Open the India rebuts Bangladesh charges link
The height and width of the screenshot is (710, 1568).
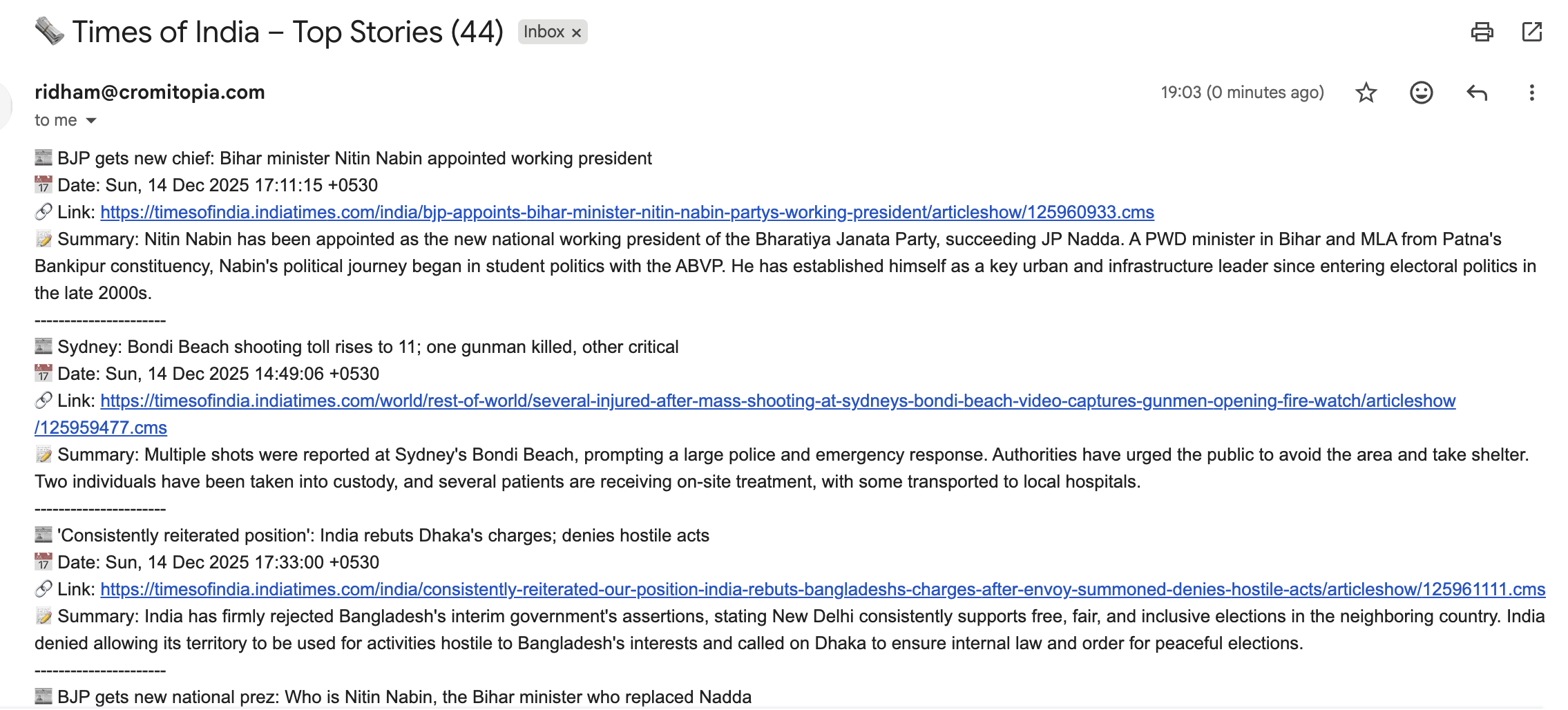[822, 589]
